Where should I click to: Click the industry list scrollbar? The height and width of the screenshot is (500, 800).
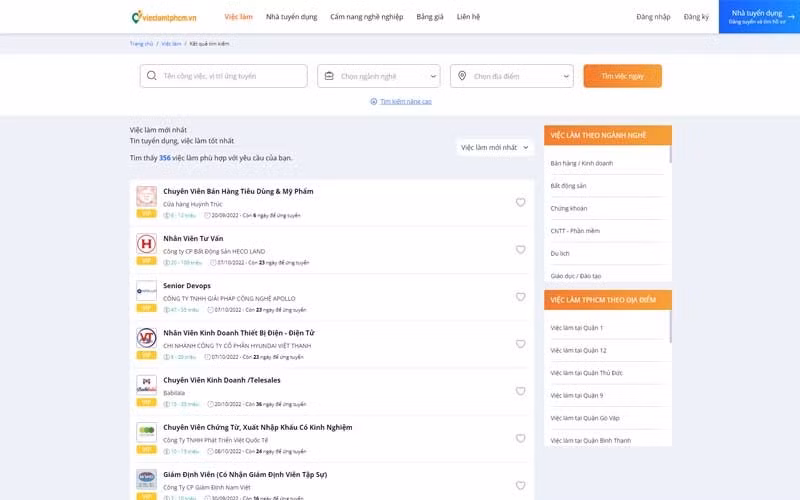point(670,155)
